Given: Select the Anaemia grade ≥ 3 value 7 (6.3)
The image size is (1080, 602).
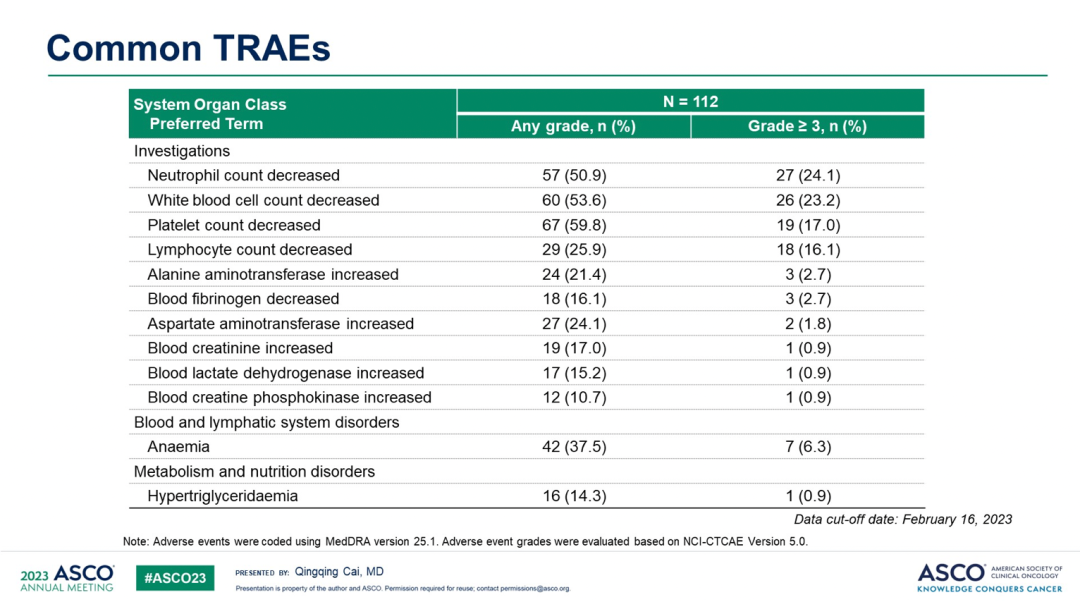Looking at the screenshot, I should click(807, 447).
